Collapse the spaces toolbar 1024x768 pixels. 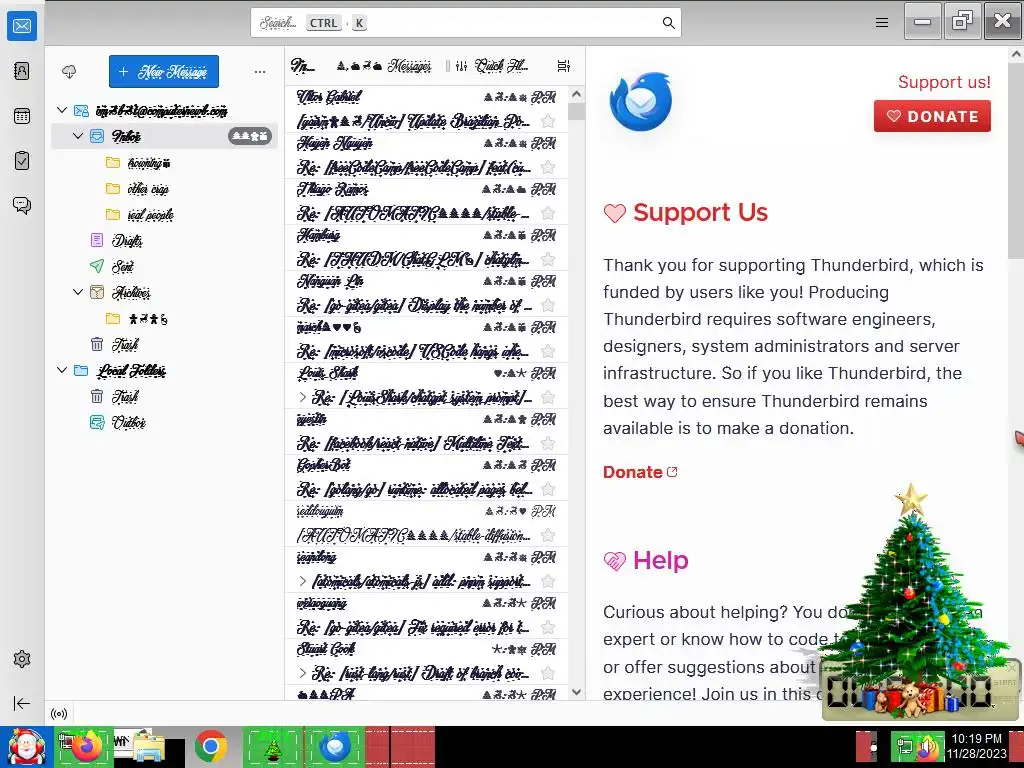tap(22, 703)
